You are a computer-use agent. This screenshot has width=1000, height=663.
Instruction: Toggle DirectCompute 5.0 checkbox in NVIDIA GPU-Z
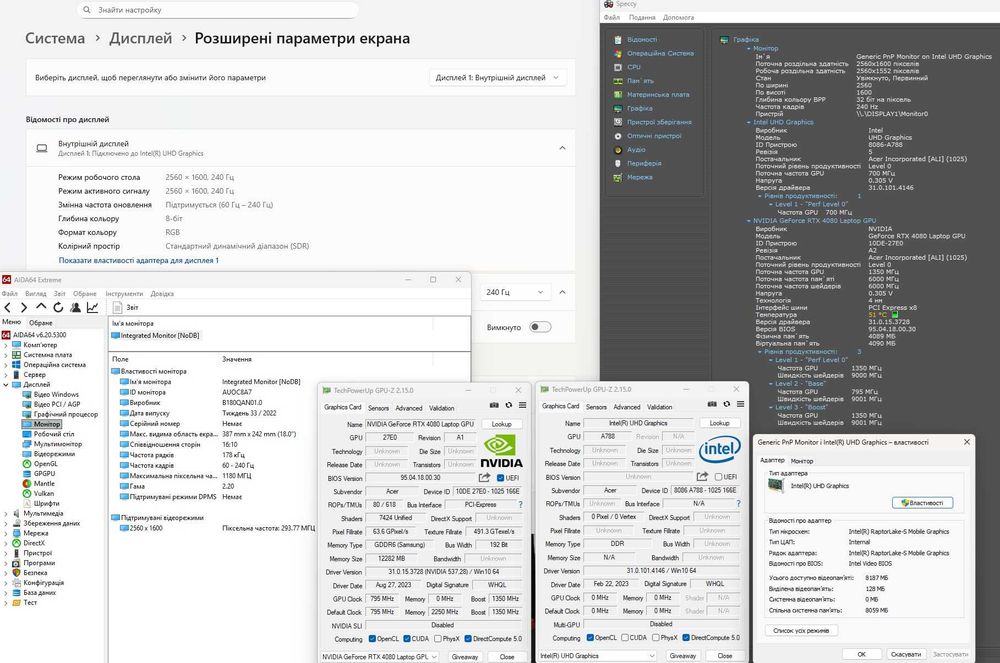click(x=468, y=639)
